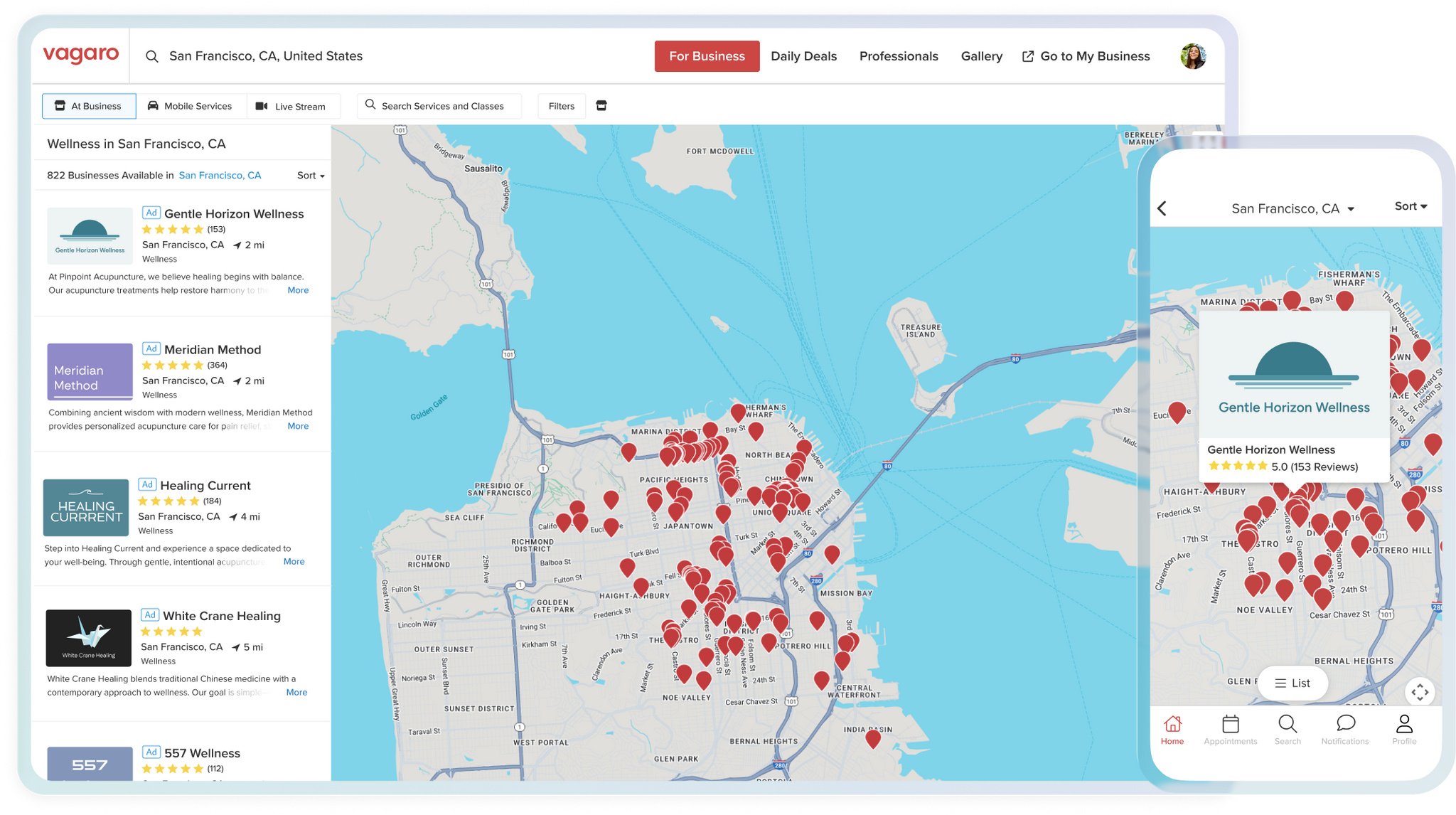Click the Gentle Horizon Wellness logo thumbnail

coord(90,235)
